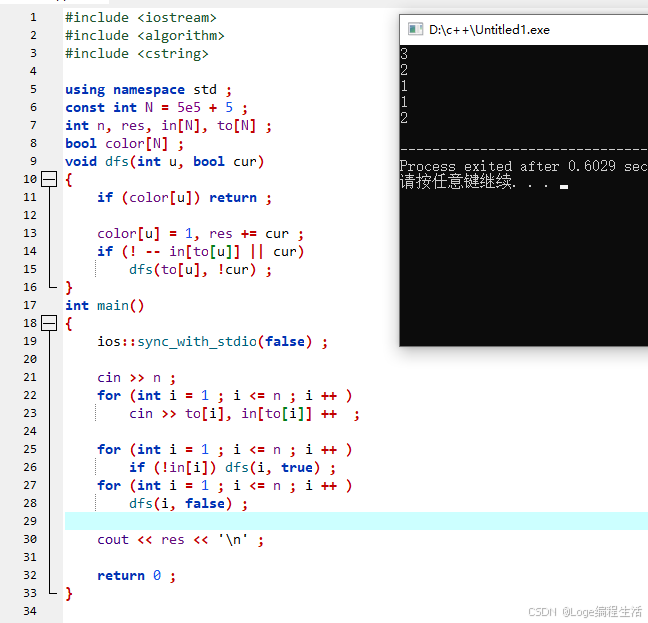The width and height of the screenshot is (648, 623).
Task: Click the dfs(to[u], !cur) call
Action: tap(200, 270)
